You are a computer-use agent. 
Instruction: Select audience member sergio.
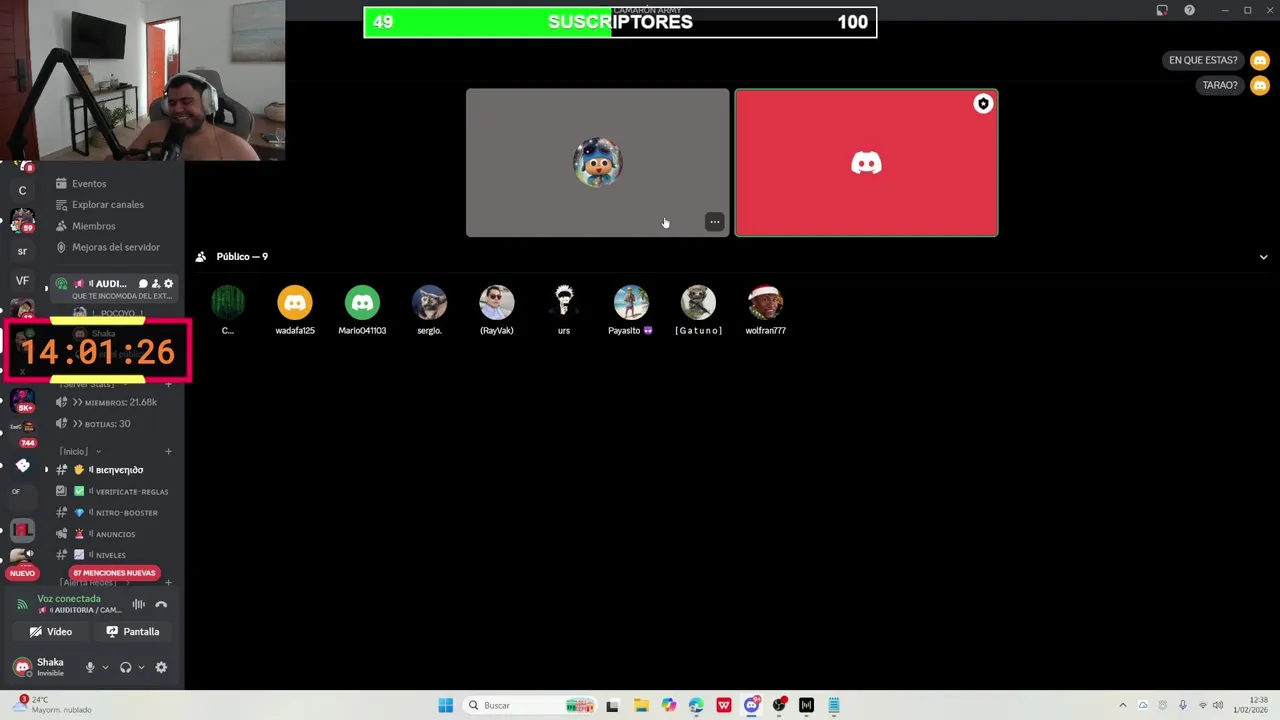pos(429,309)
